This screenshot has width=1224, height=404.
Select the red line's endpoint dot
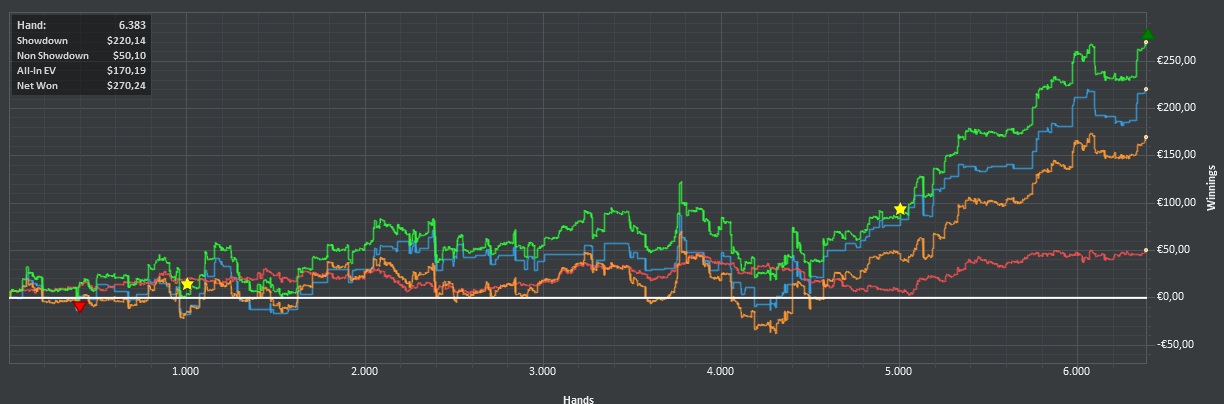[1146, 250]
